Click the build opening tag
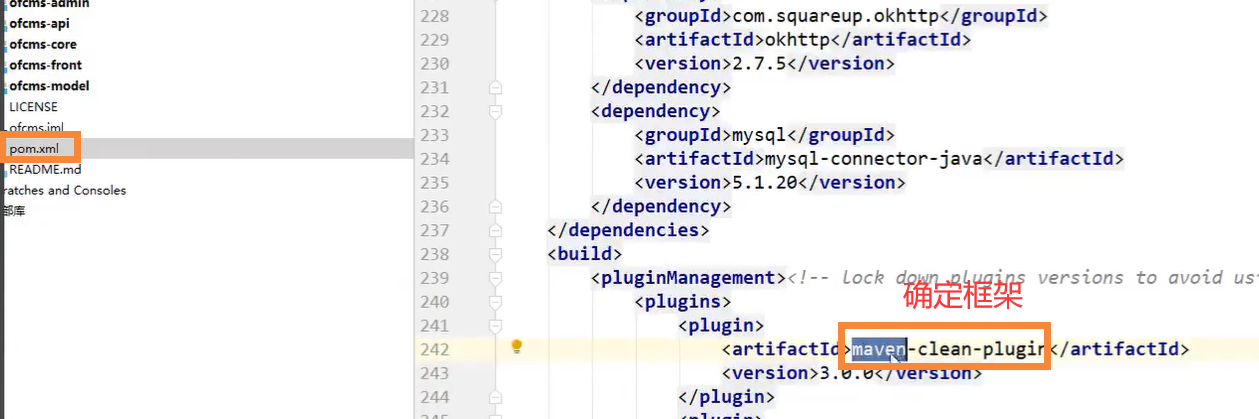This screenshot has width=1259, height=419. point(585,254)
